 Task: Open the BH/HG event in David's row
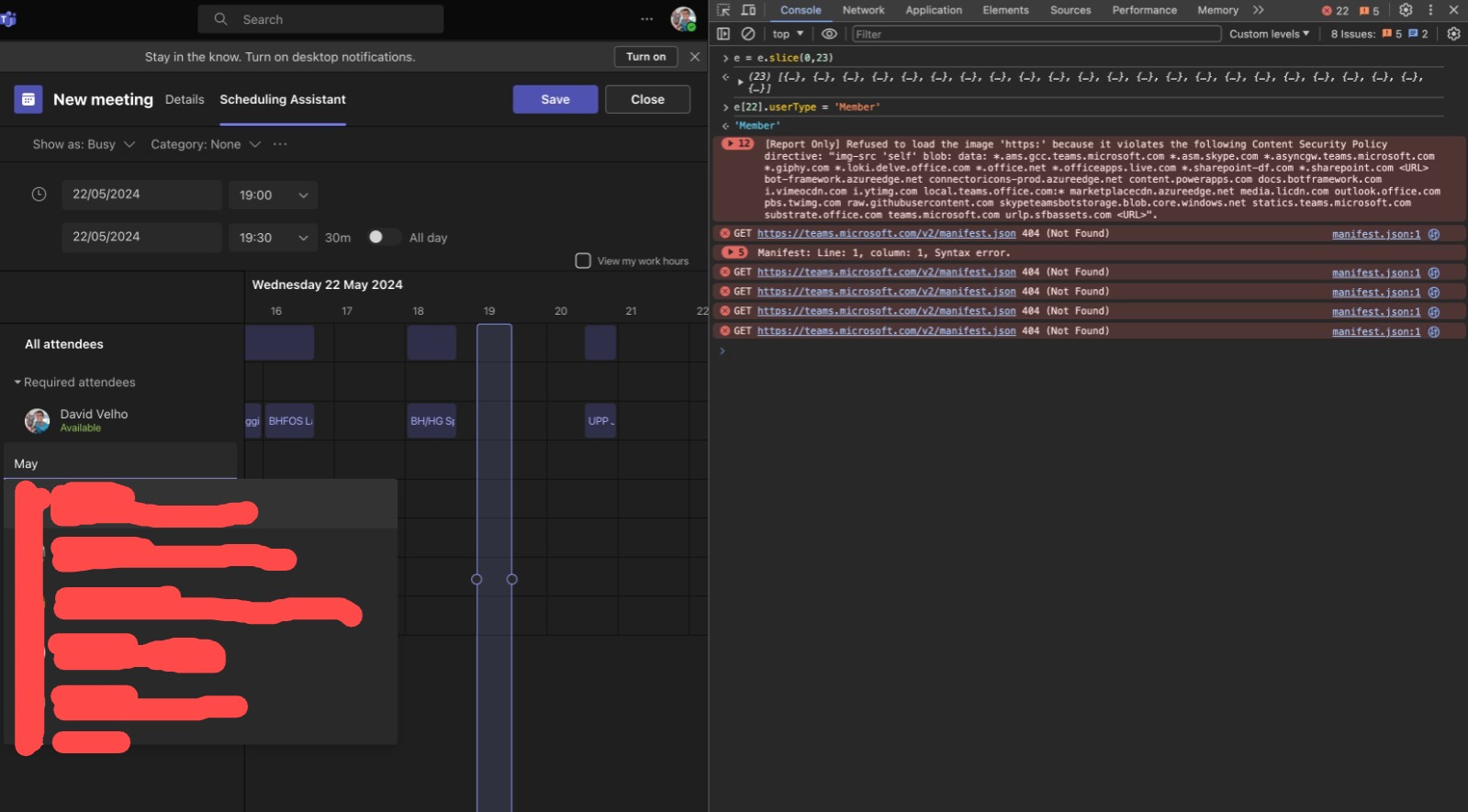(x=431, y=420)
